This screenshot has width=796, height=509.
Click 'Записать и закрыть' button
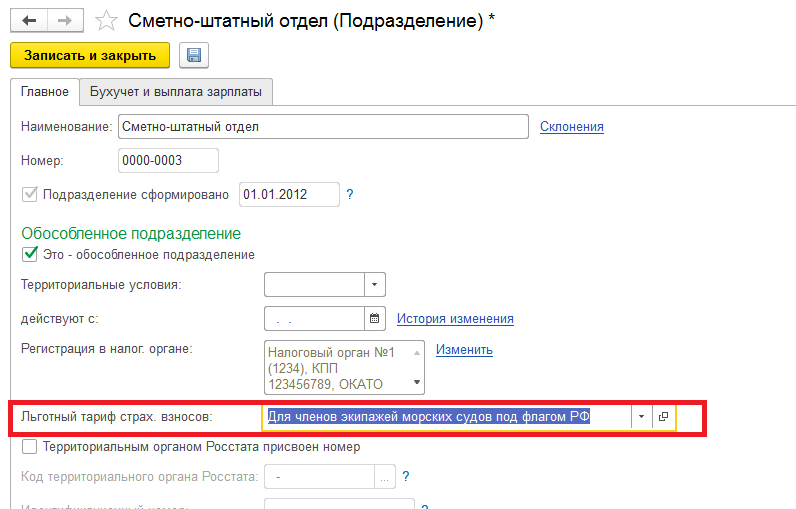click(x=90, y=55)
